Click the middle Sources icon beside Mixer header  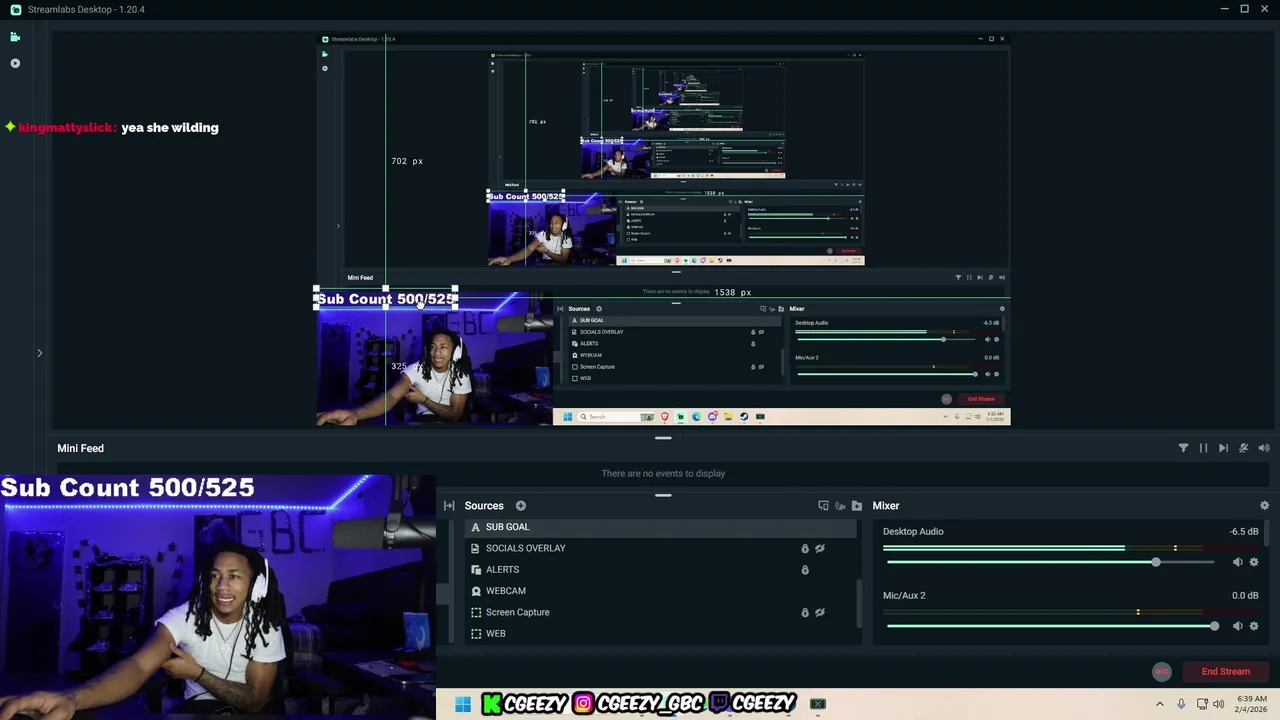pos(840,506)
